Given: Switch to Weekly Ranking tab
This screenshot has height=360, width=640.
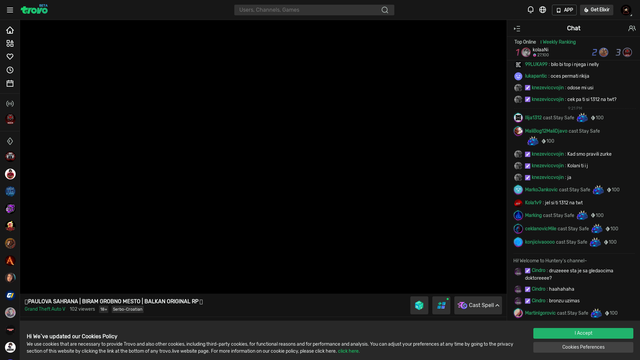Looking at the screenshot, I should (x=559, y=42).
